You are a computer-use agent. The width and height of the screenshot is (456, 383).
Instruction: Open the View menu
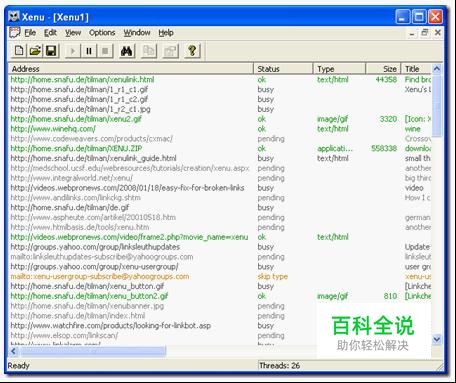coord(73,33)
